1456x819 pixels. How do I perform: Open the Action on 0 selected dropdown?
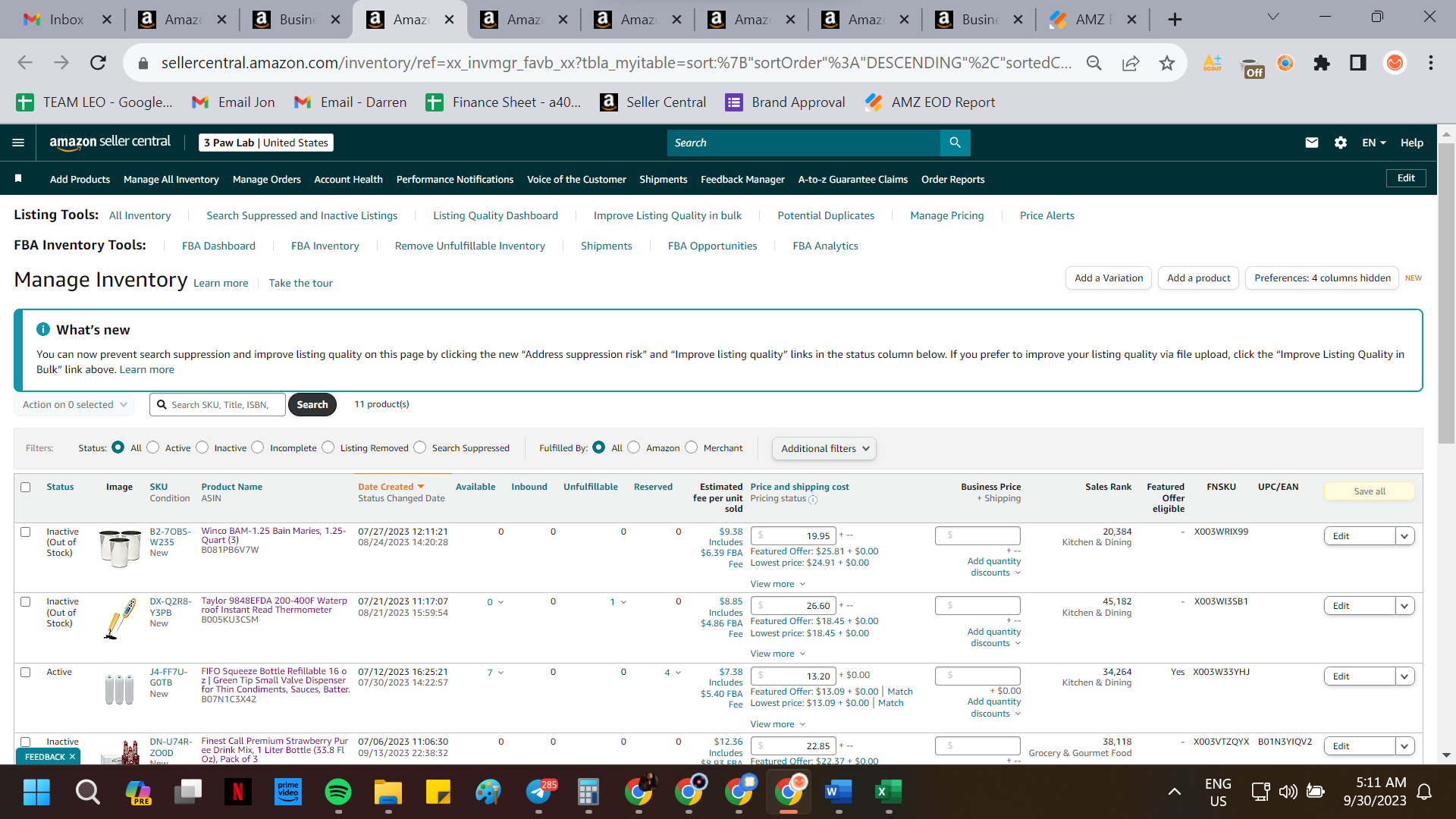click(x=74, y=405)
